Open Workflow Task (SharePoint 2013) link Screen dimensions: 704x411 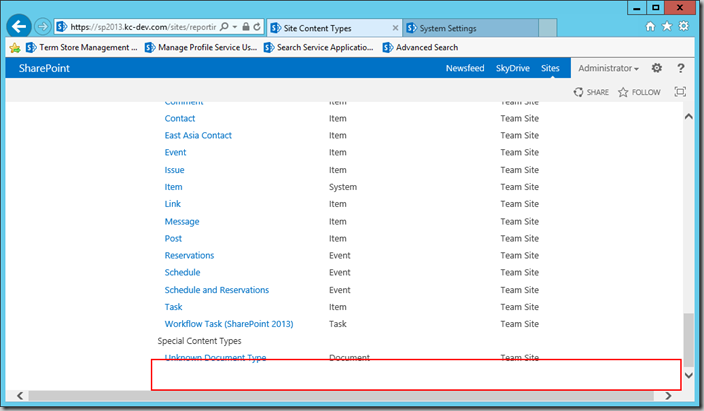(x=229, y=324)
